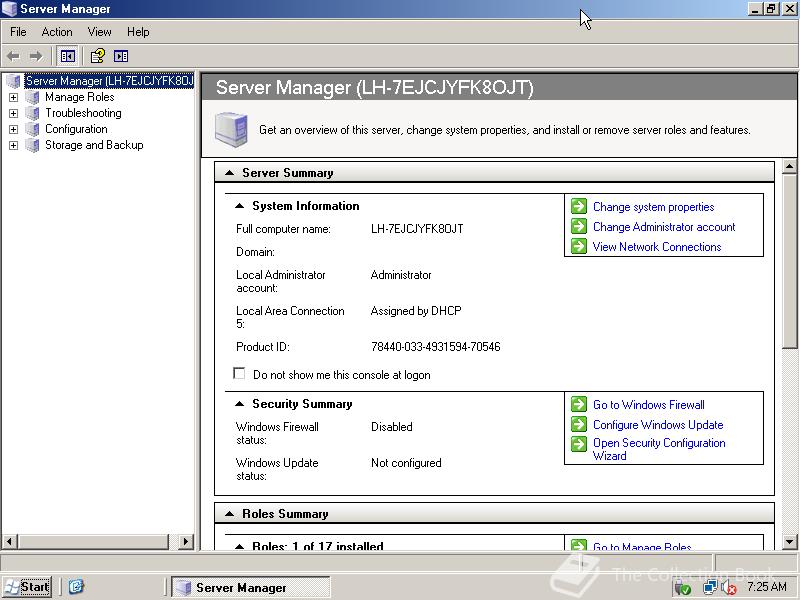Screen dimensions: 800x600
Task: Open Configure Windows Update link
Action: pos(658,424)
